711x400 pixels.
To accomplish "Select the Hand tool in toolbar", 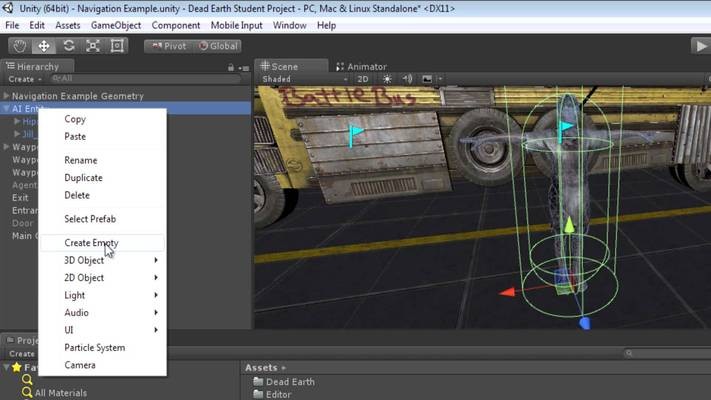I will (x=20, y=46).
